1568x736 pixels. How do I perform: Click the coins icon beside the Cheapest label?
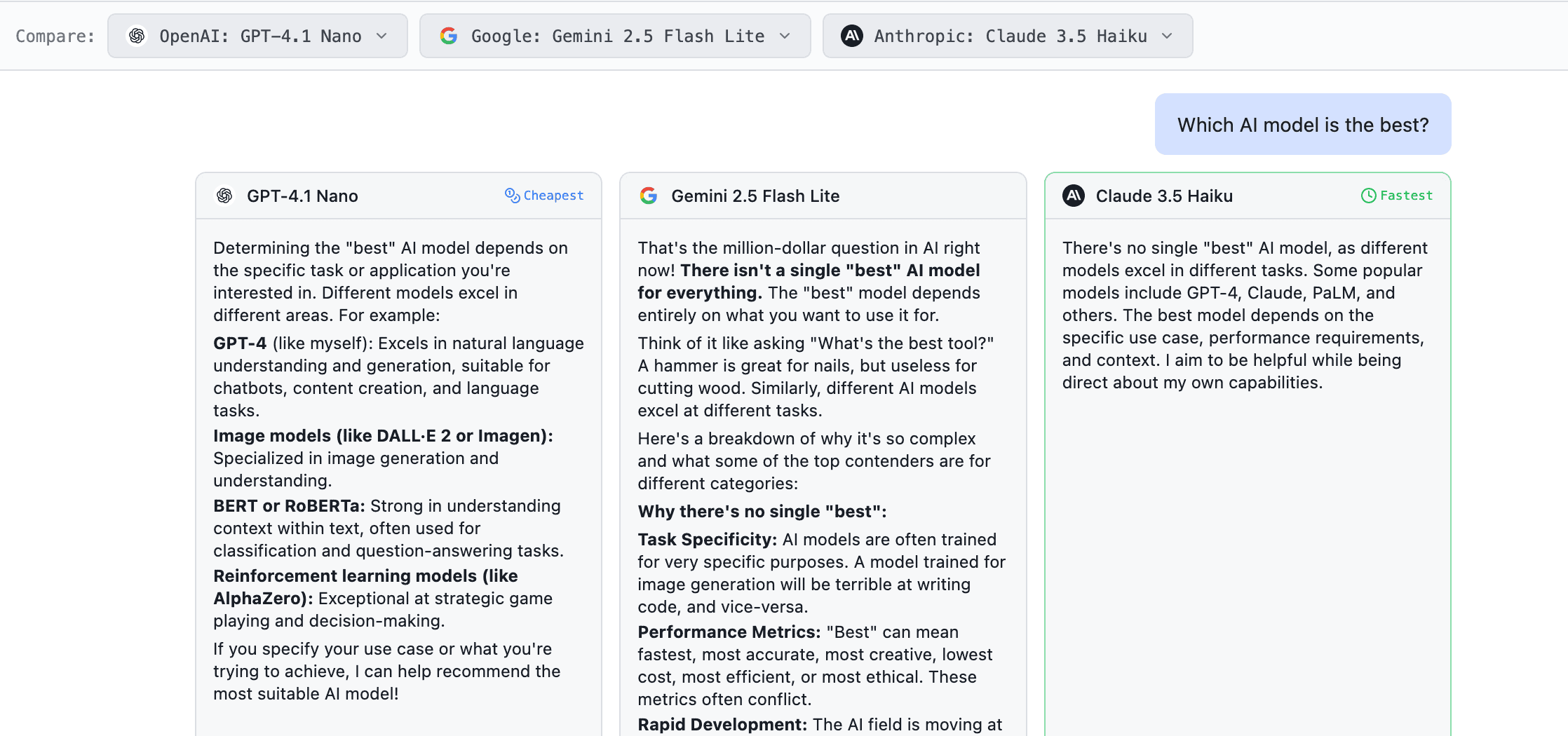pyautogui.click(x=512, y=195)
